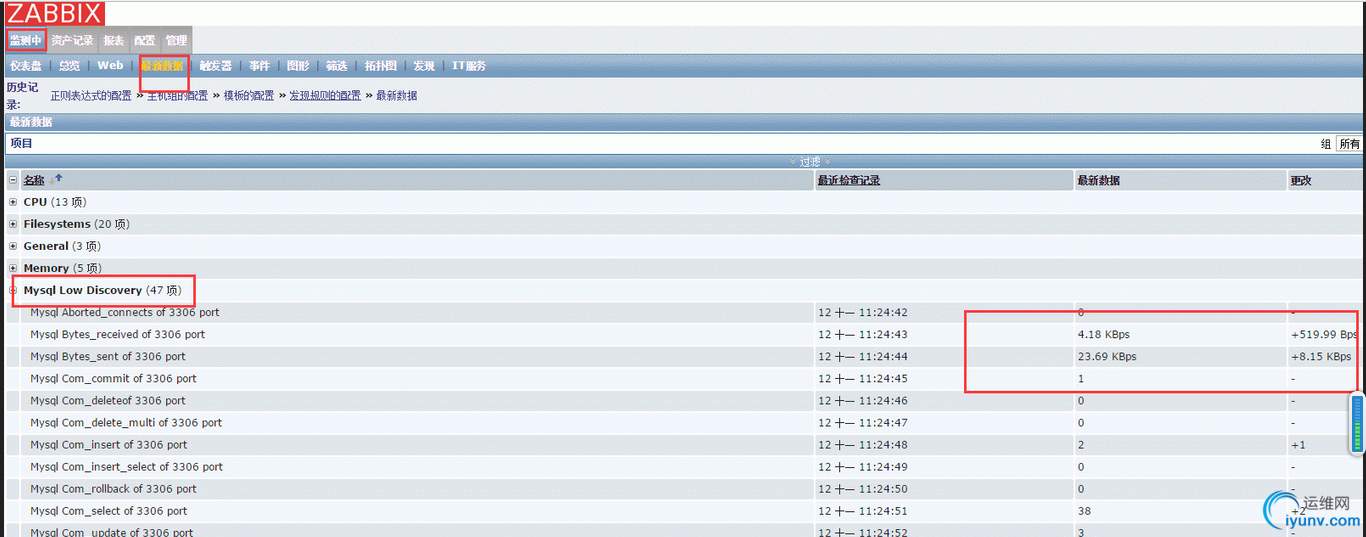Viewport: 1366px width, 537px height.
Task: Click the +8.15 KBps change value
Action: coord(1321,357)
